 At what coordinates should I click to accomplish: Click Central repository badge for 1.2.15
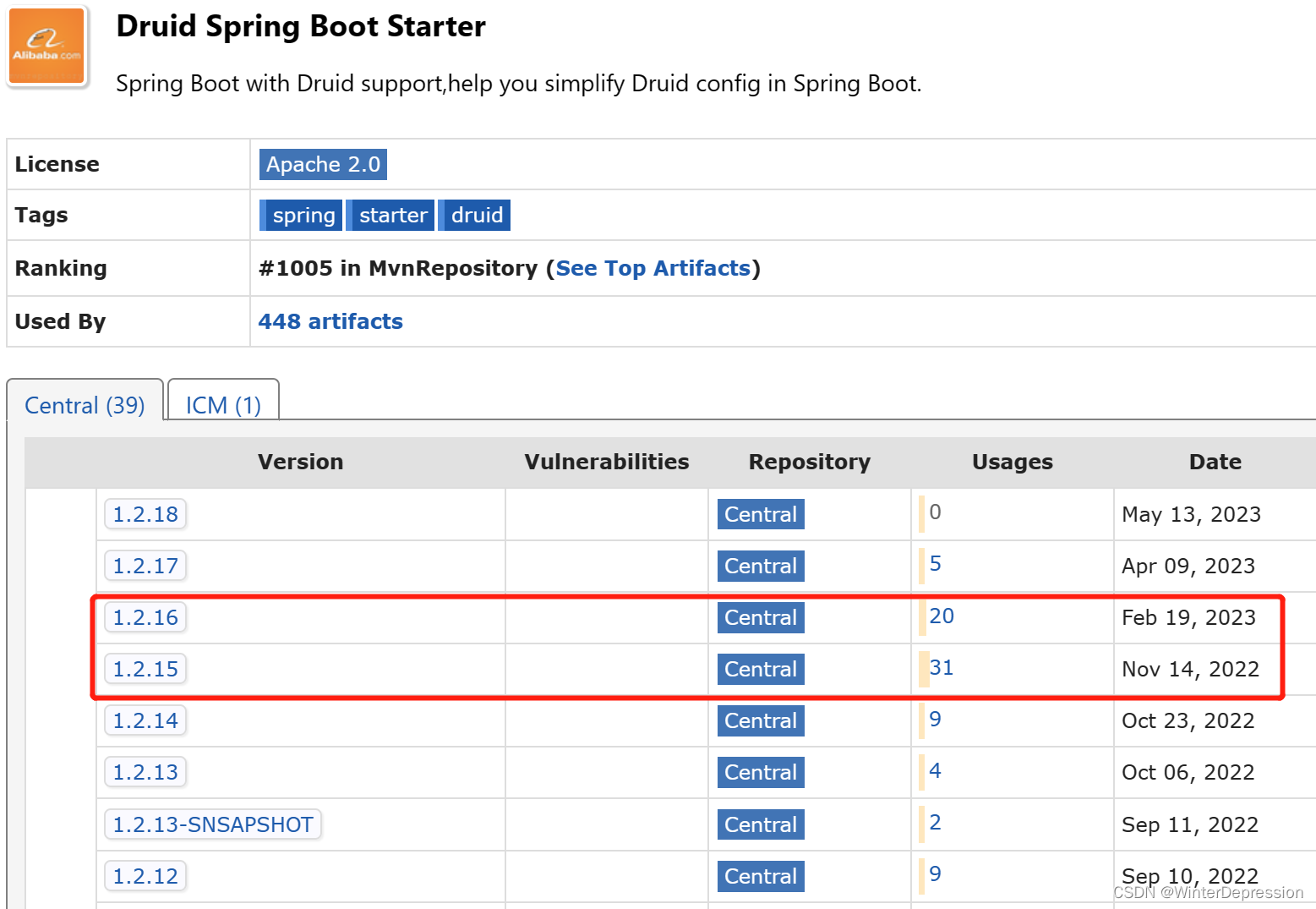coord(761,669)
